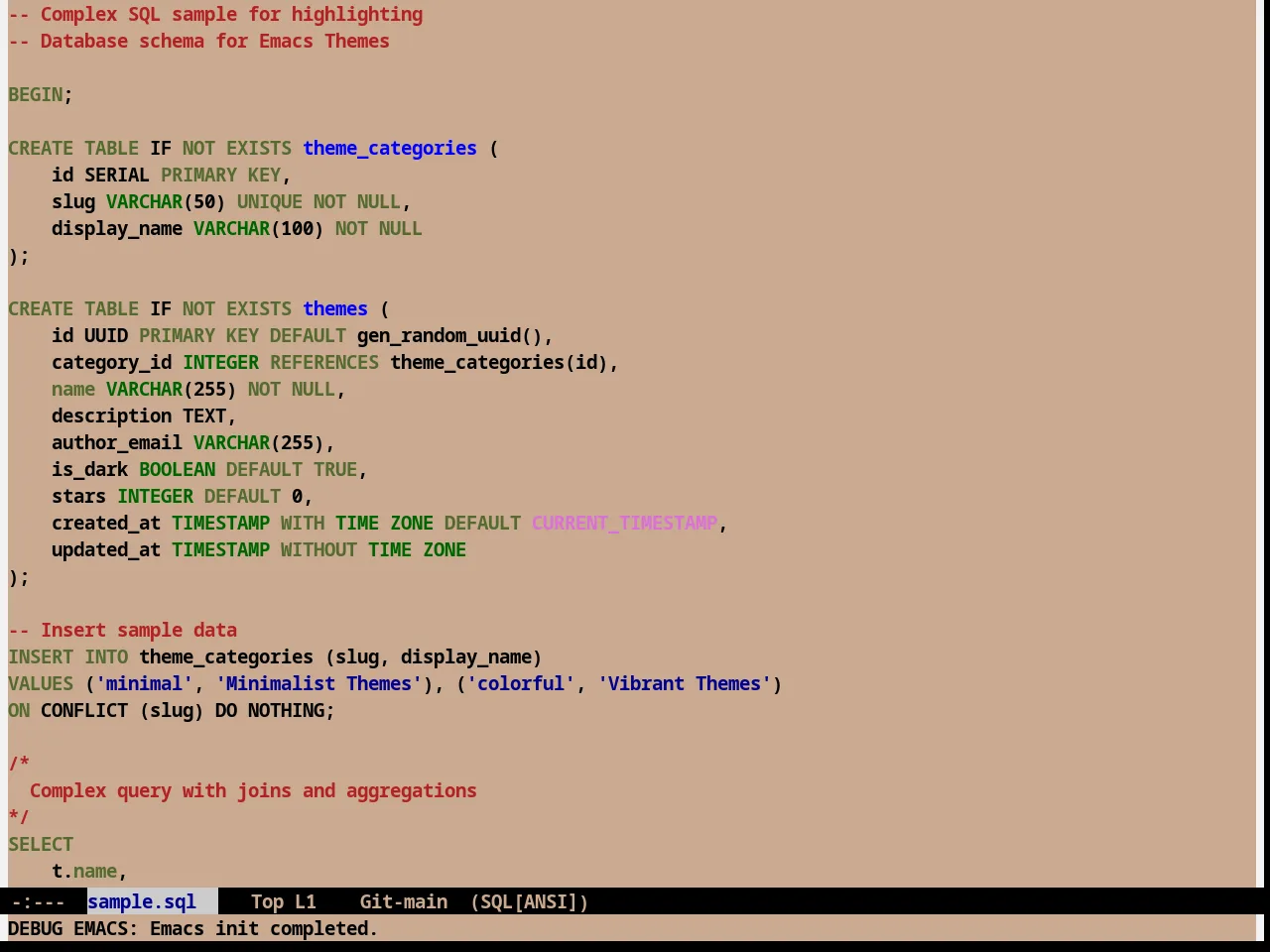This screenshot has width=1270, height=952.
Task: Click 'is_dark' column name
Action: 90,469
